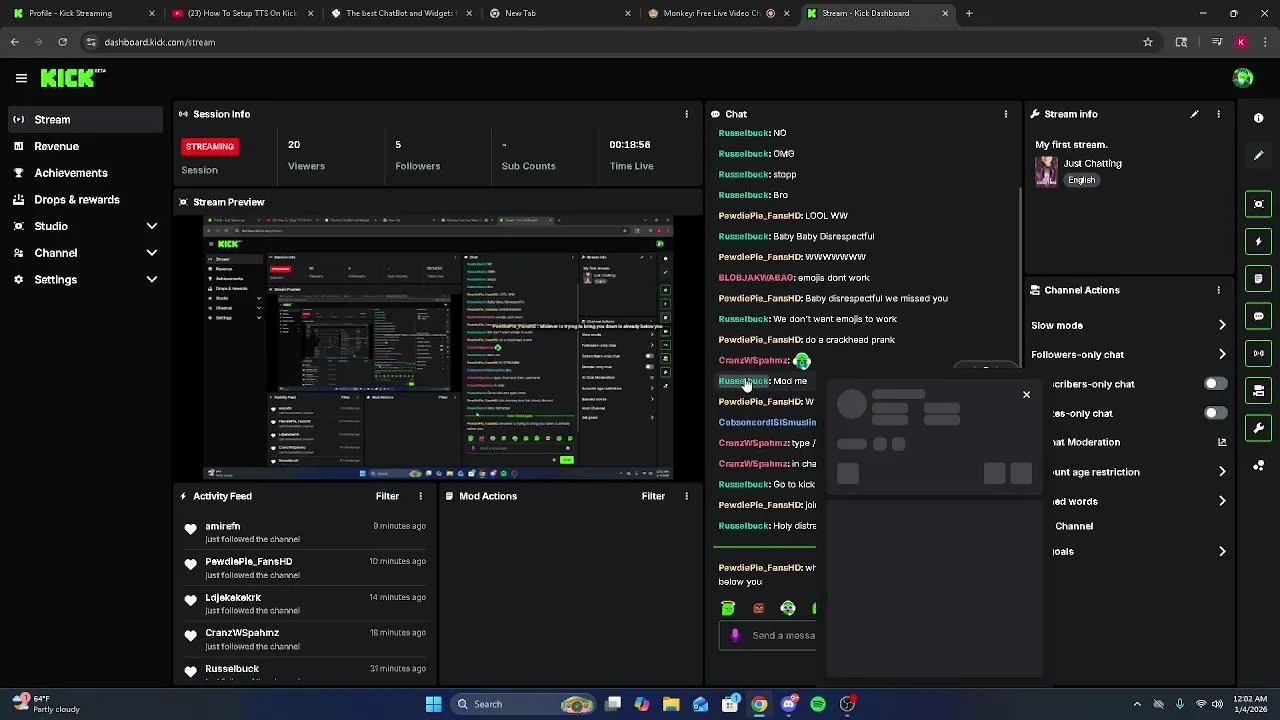Click the three-circles icon at rail bottom
Screen dimensions: 1280x720
(1258, 466)
